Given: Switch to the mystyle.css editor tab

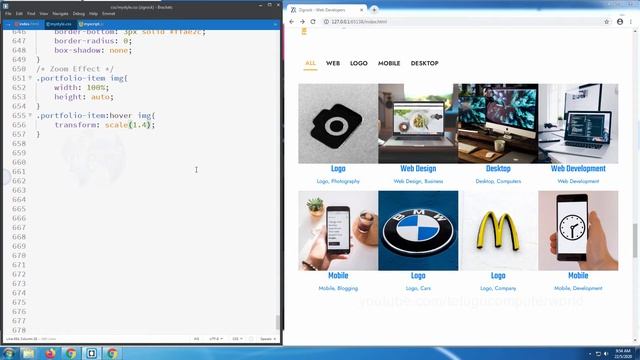Looking at the screenshot, I should pos(60,24).
